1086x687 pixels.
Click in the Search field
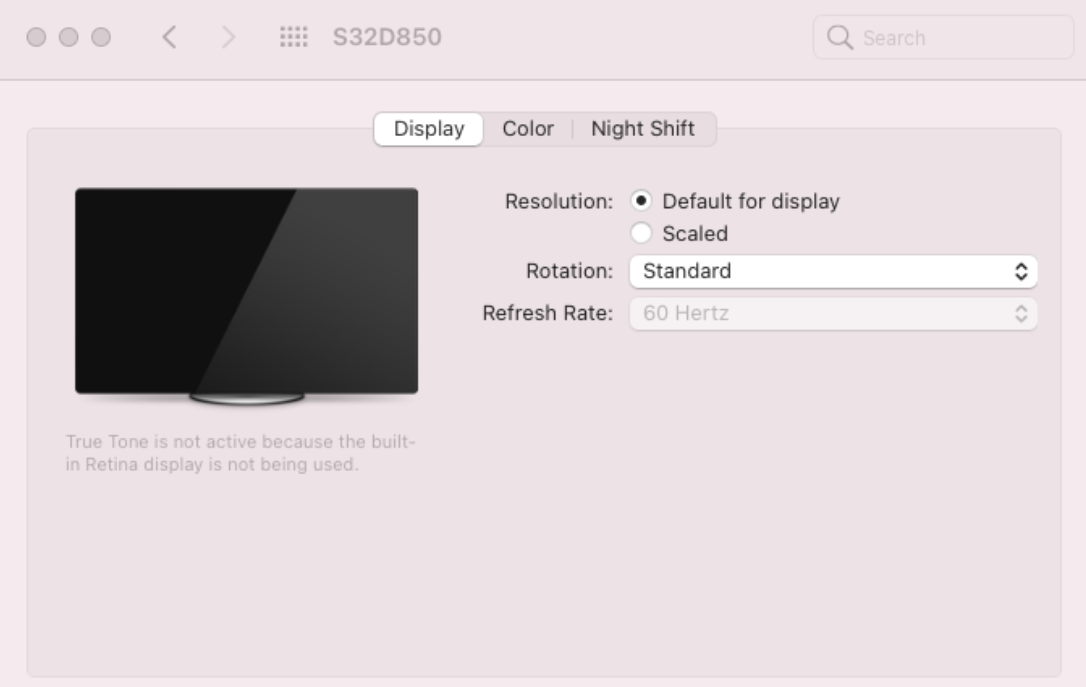(943, 37)
